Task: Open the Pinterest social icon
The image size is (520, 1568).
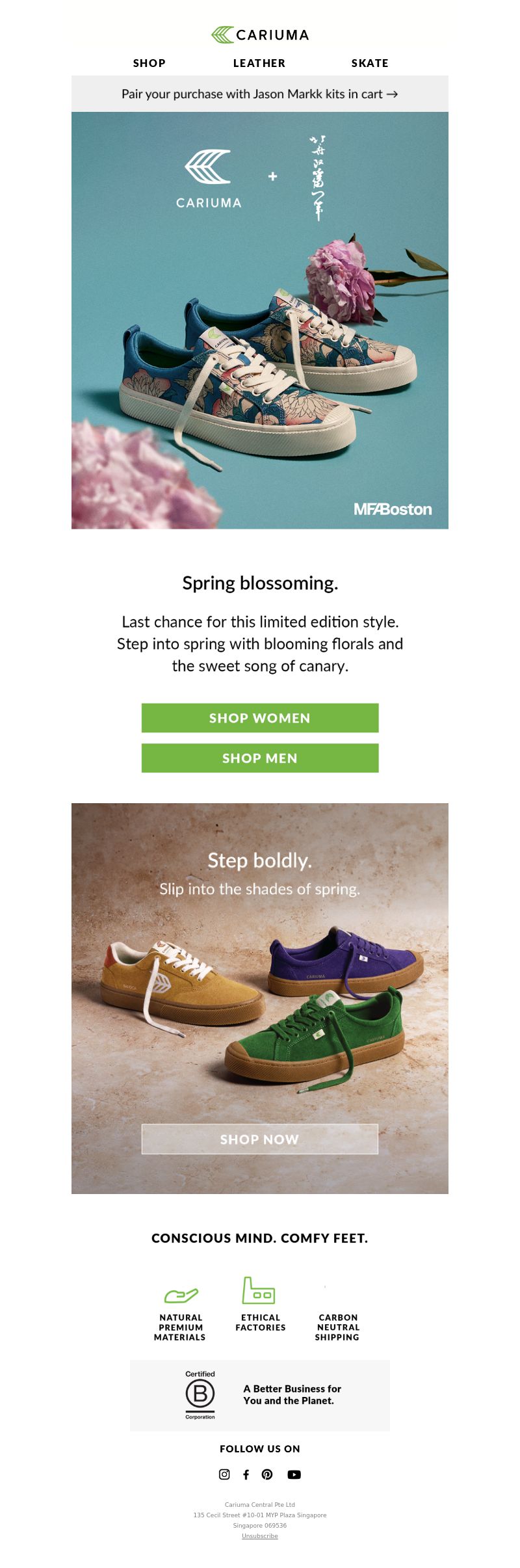Action: (267, 1474)
